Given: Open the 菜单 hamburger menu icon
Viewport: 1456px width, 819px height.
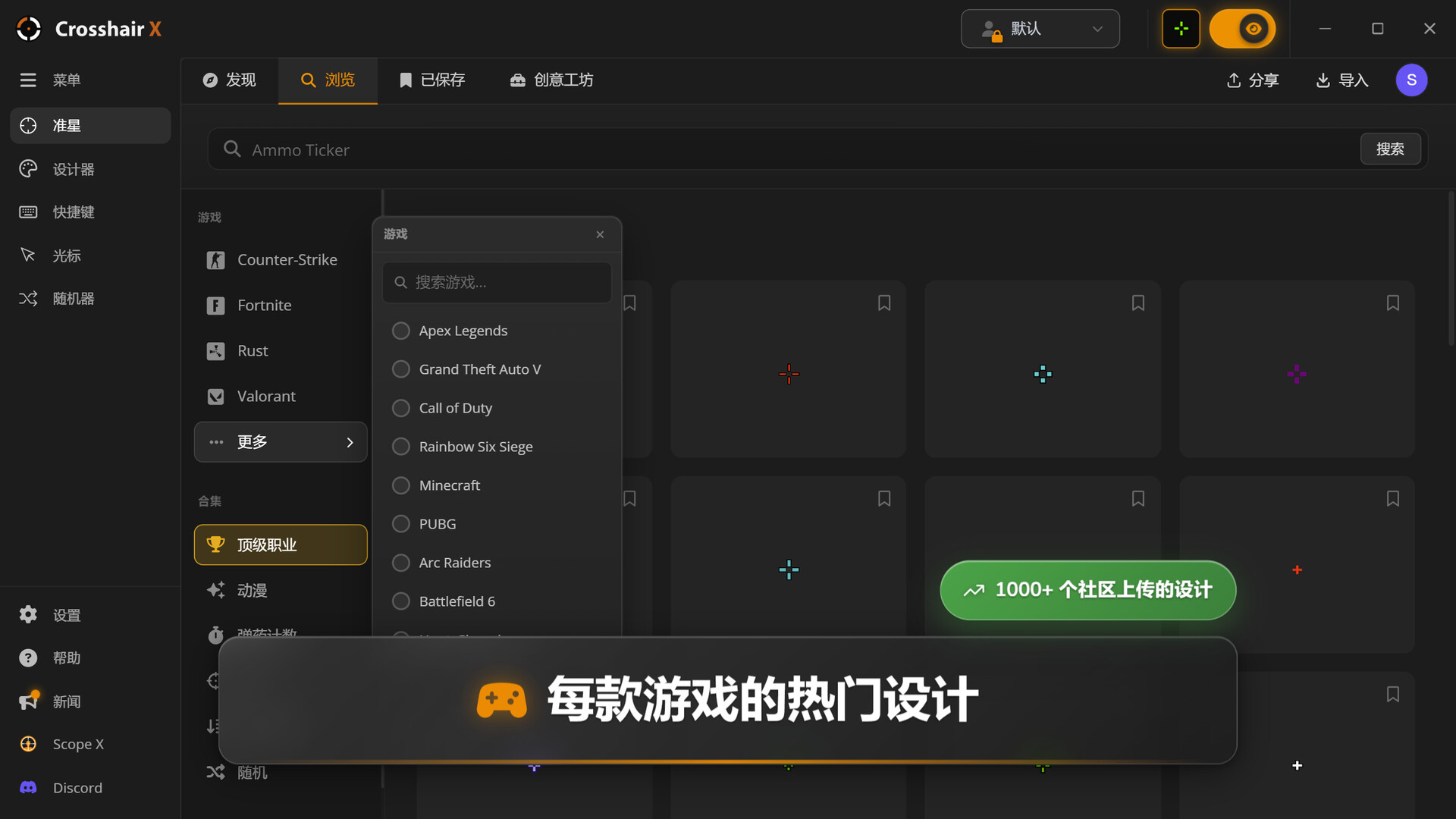Looking at the screenshot, I should coord(28,80).
